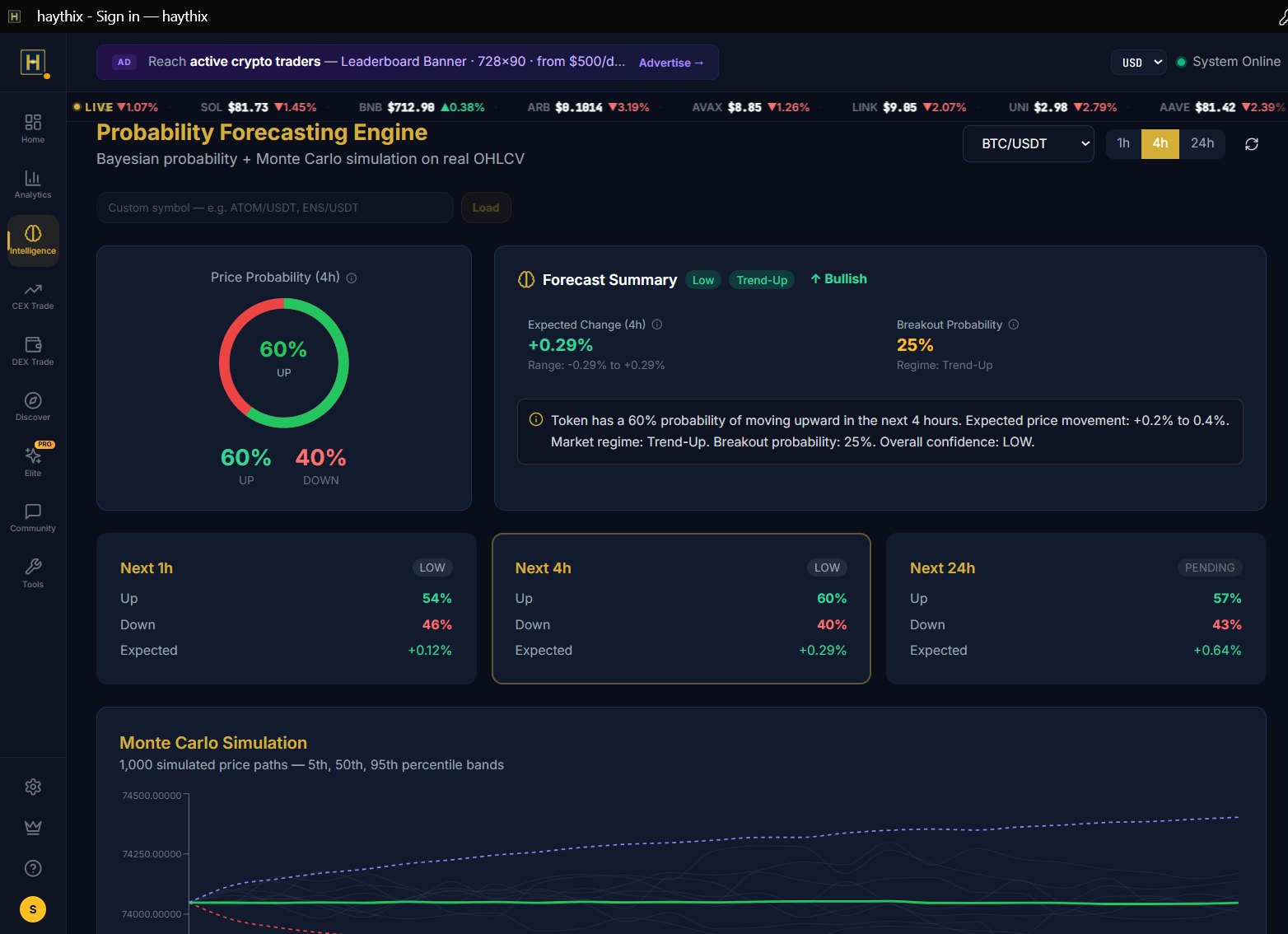
Task: Click the refresh forecast icon
Action: click(1252, 144)
